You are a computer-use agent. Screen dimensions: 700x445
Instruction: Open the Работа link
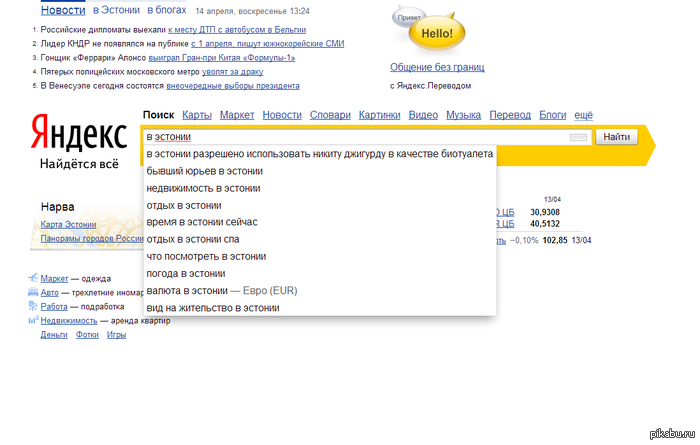[54, 307]
